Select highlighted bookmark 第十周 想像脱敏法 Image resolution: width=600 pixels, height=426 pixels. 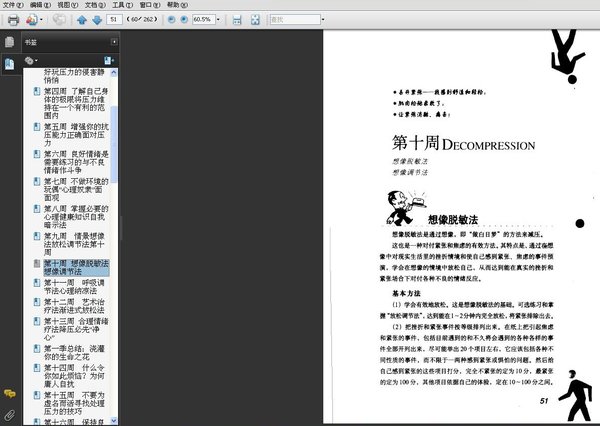click(x=76, y=268)
